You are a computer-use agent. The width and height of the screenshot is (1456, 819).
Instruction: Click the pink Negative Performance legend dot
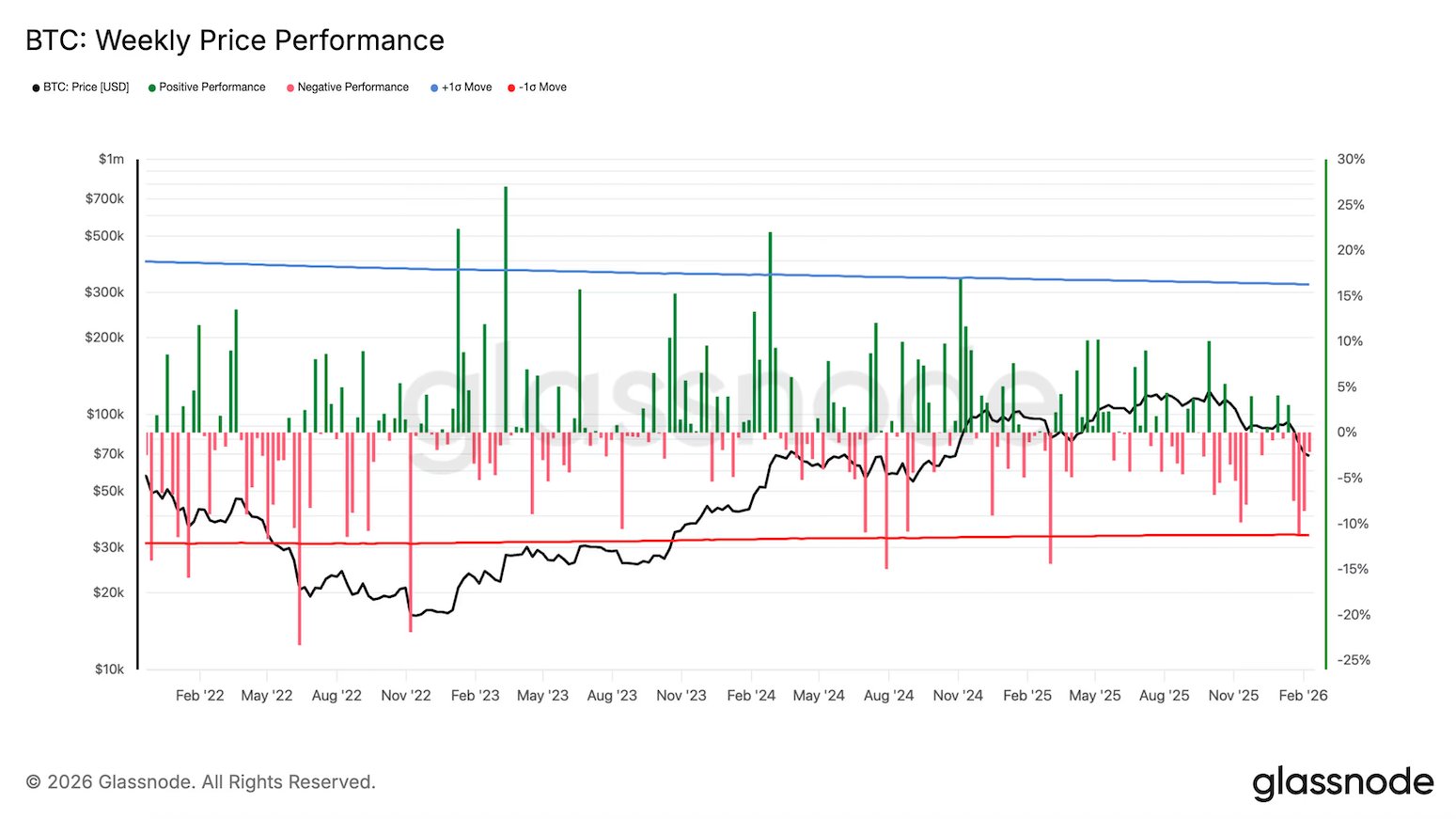pos(290,87)
